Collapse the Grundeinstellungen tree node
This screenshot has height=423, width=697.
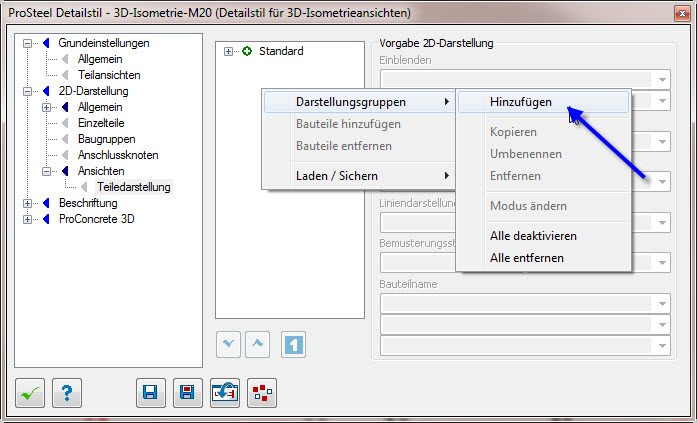[28, 44]
